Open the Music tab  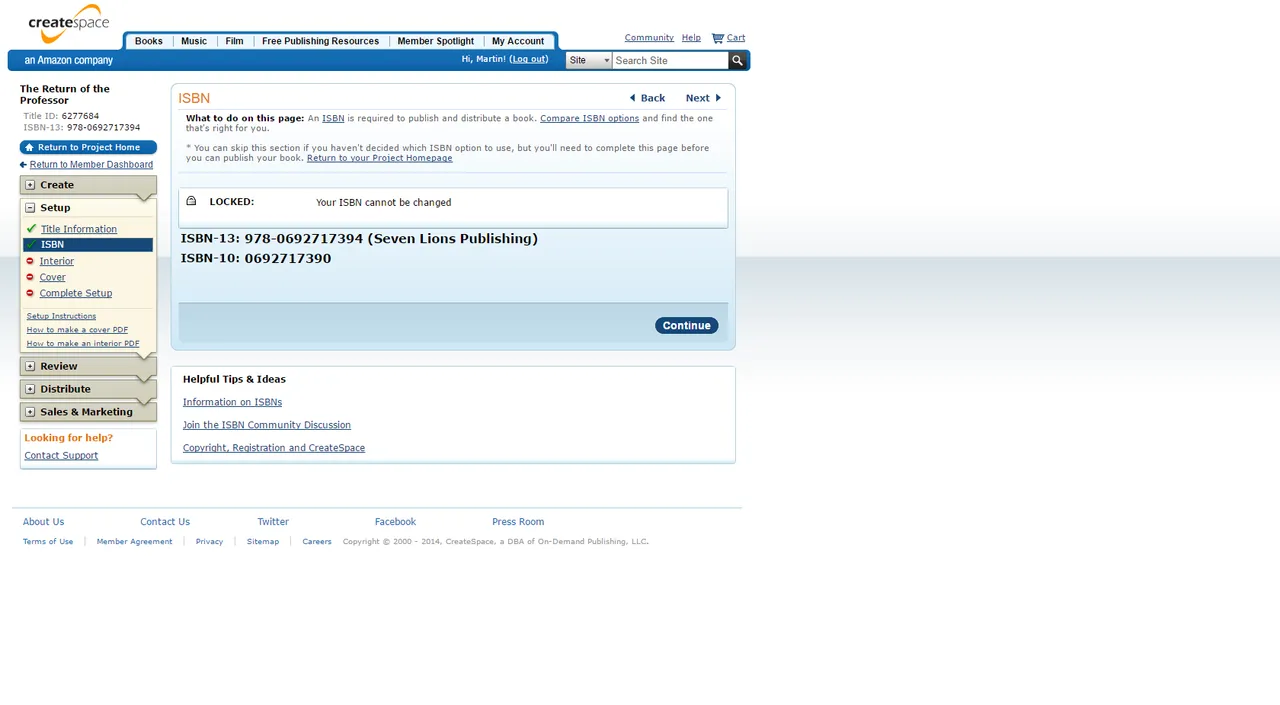194,41
